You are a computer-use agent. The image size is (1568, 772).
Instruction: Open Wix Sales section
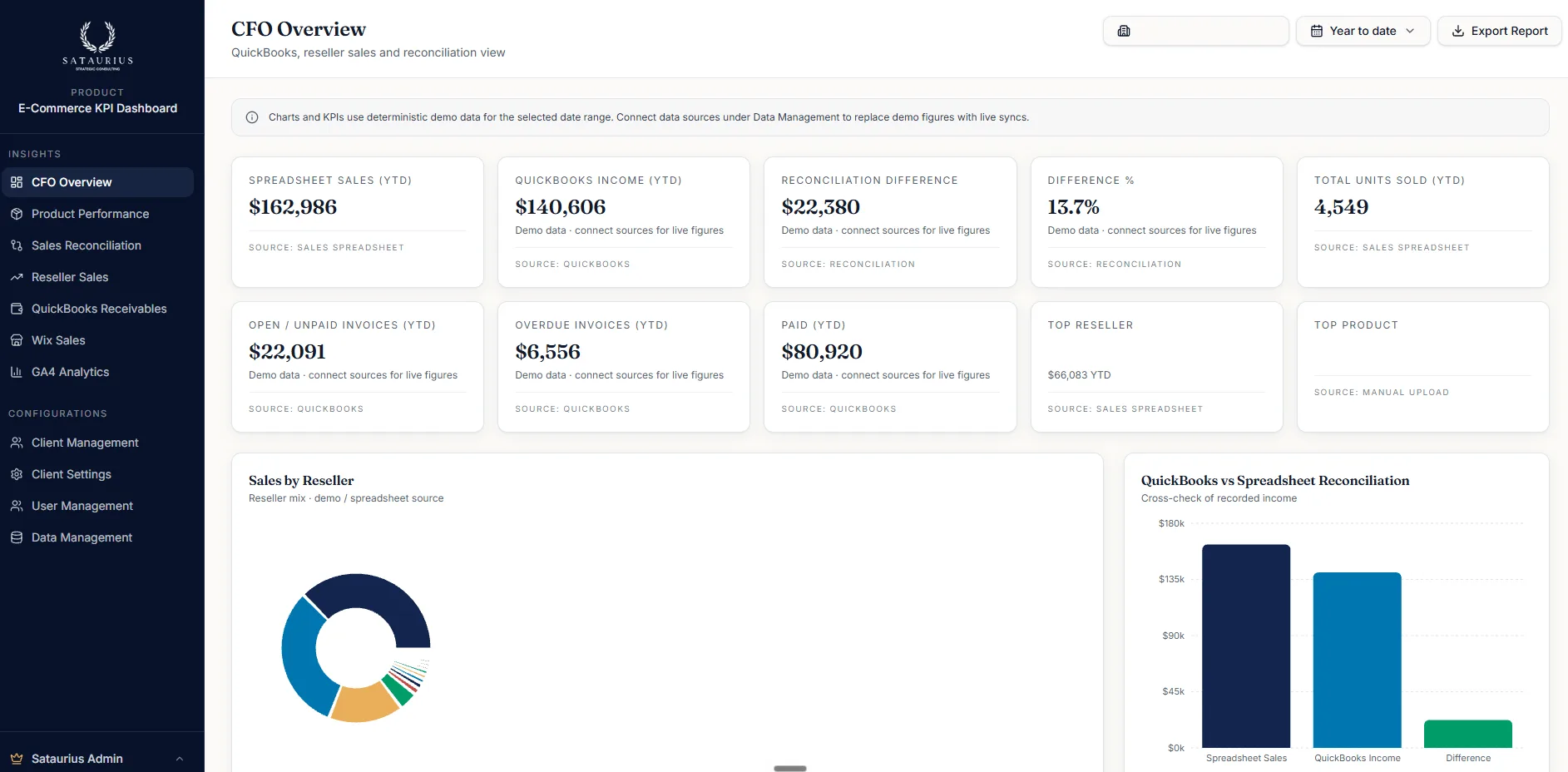[x=97, y=340]
